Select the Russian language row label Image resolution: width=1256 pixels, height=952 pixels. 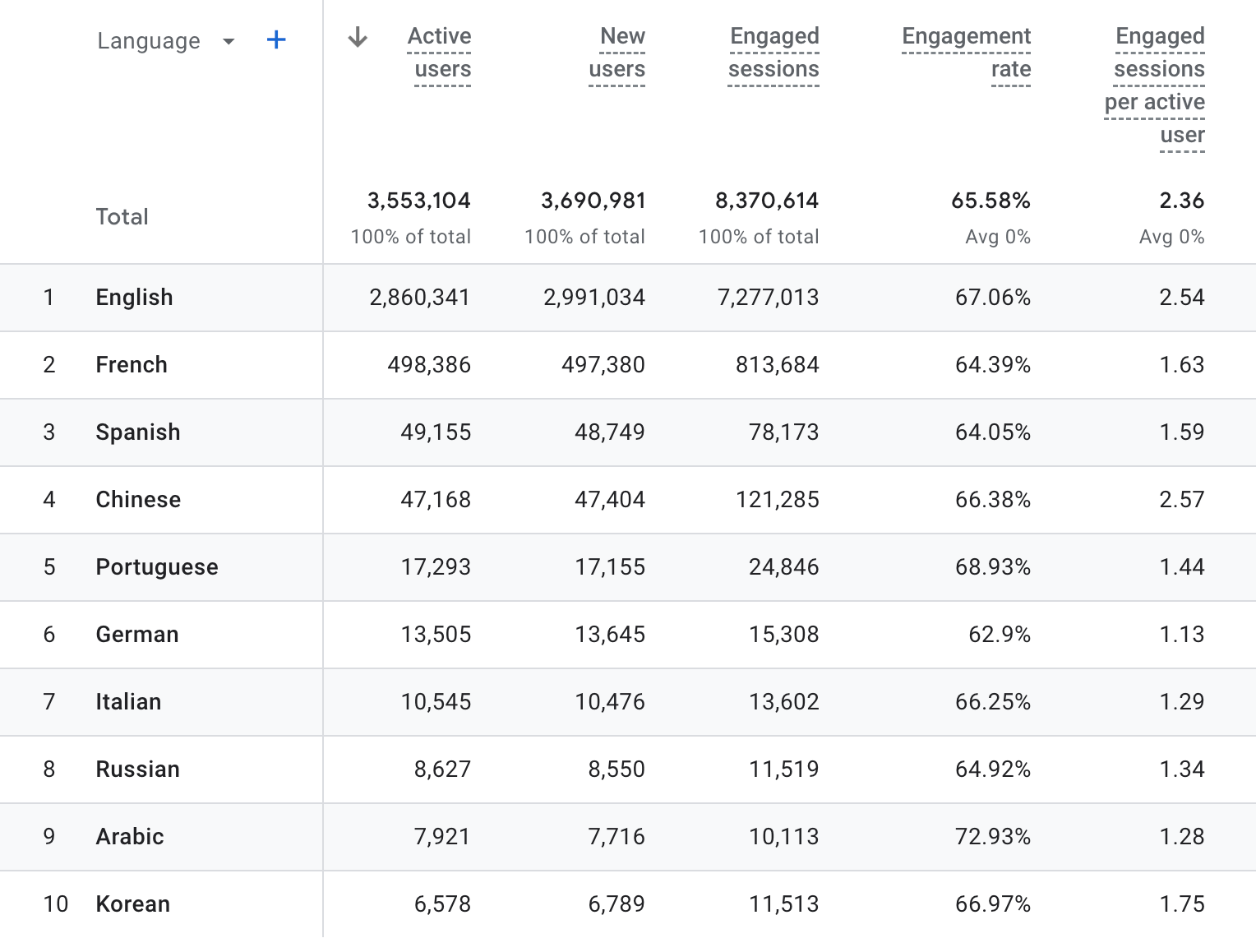[138, 769]
